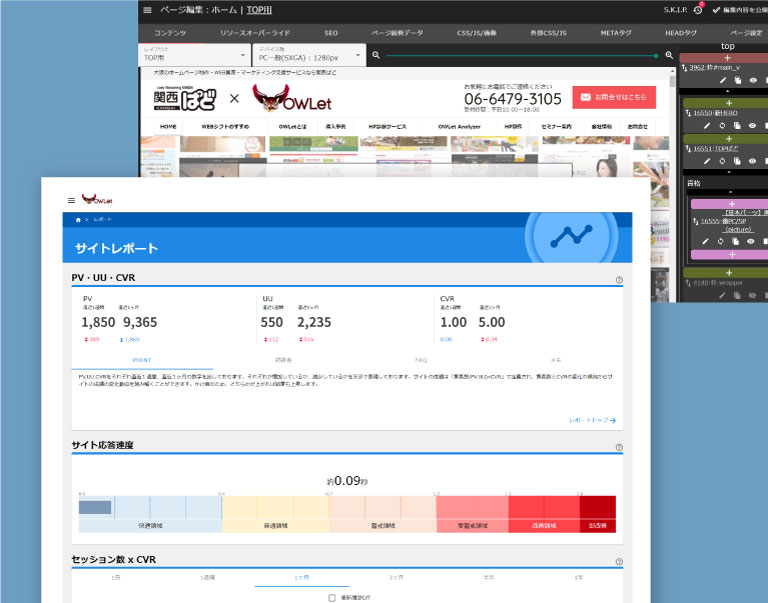Screen dimensions: 768x603
Task: Click the copy icon for 3962 main_v block
Action: pyautogui.click(x=736, y=79)
